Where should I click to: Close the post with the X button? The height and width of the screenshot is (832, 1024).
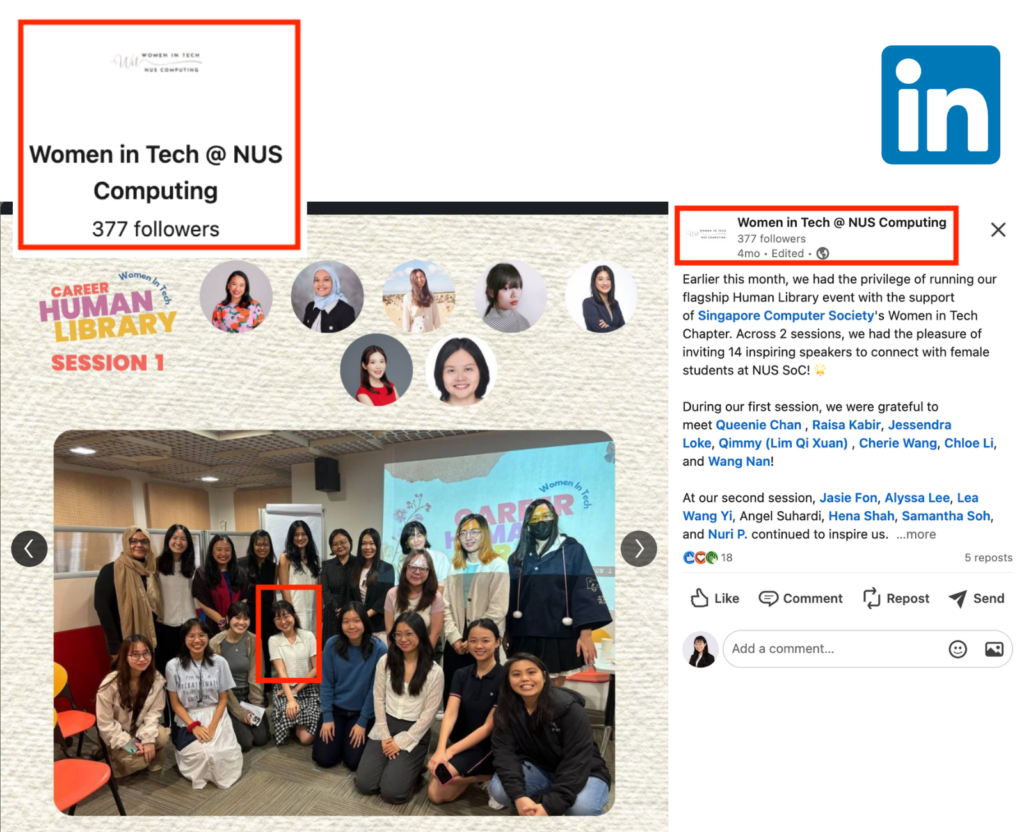(x=997, y=230)
